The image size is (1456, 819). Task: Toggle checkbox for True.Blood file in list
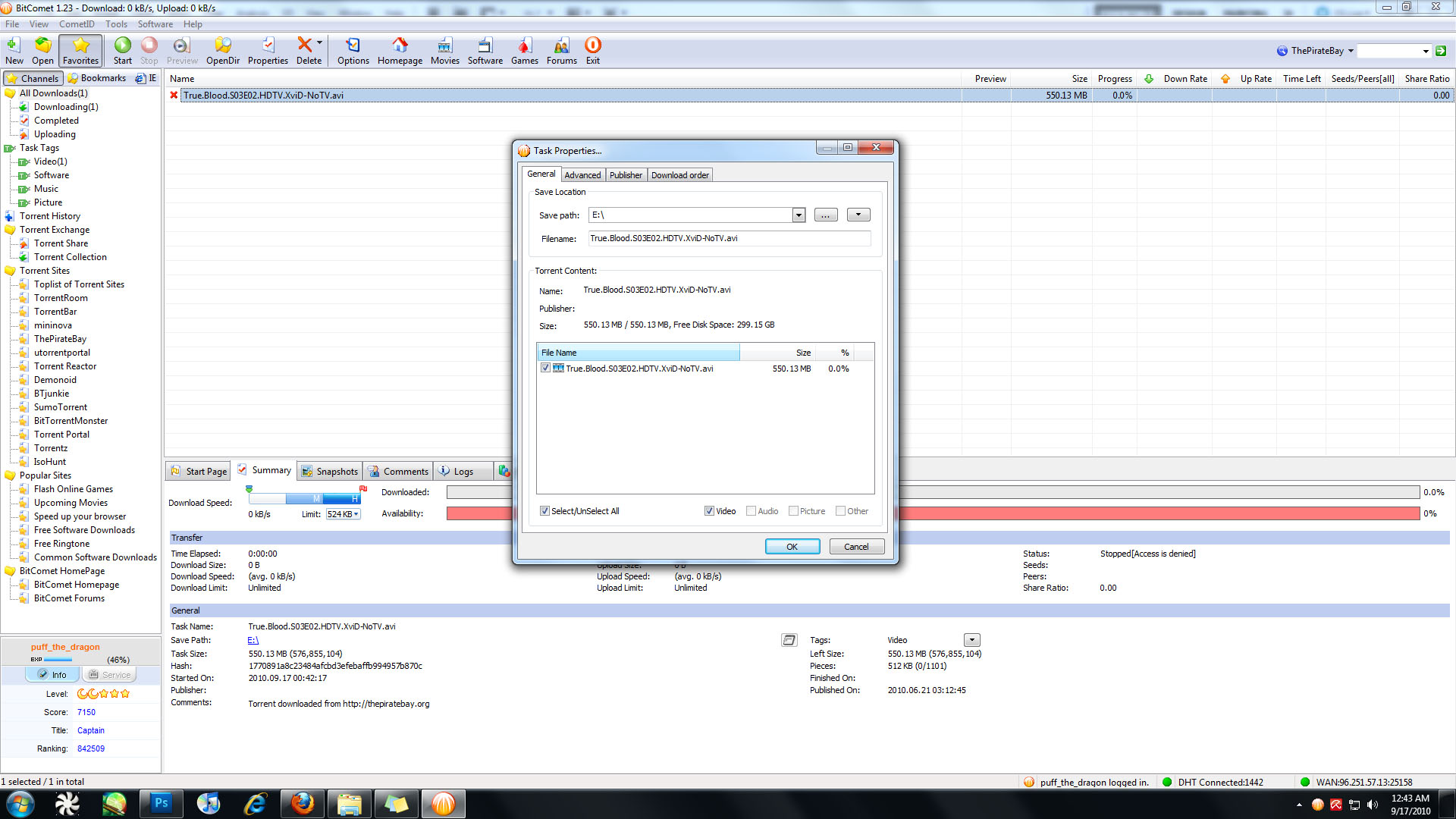545,368
